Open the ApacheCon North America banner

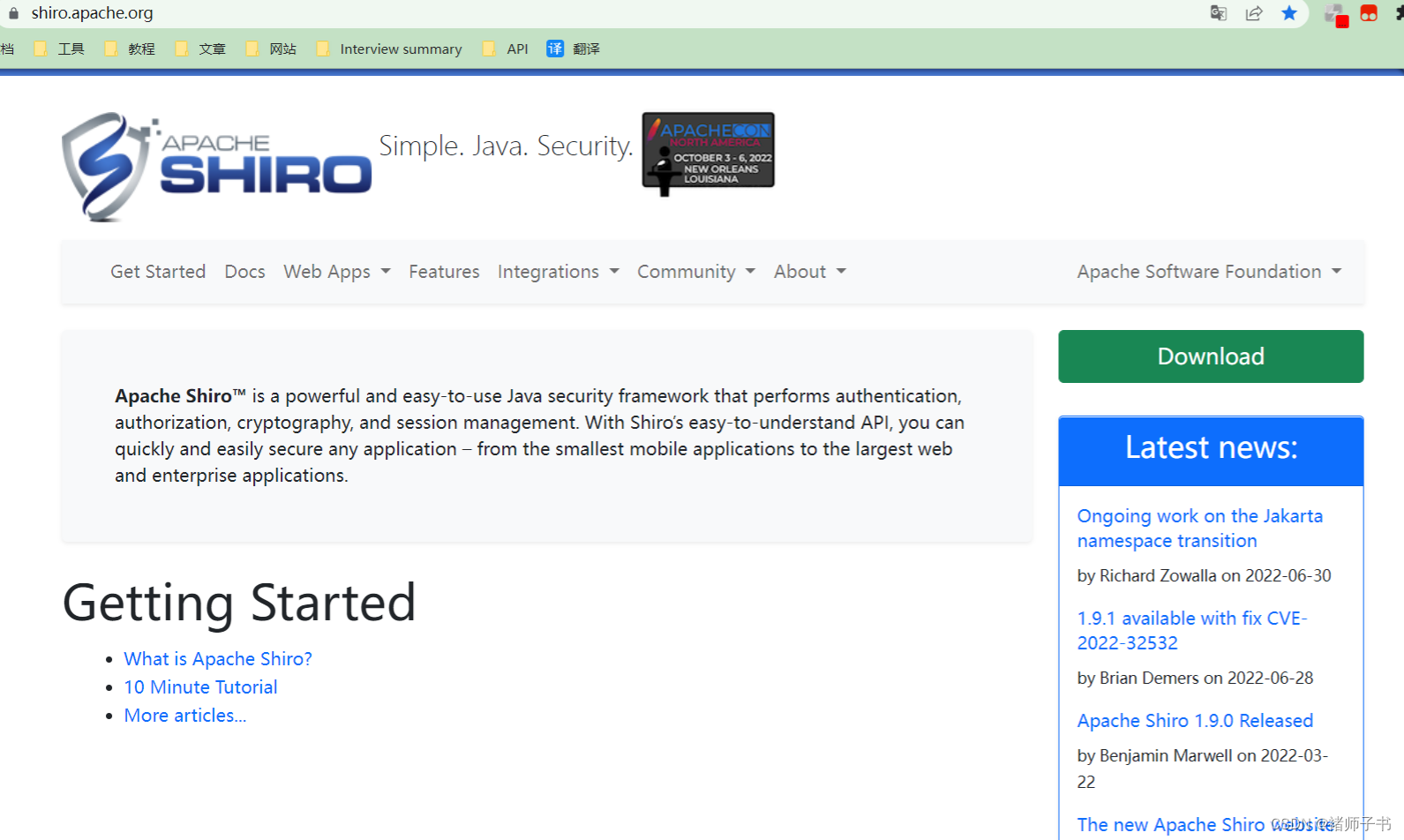(708, 153)
